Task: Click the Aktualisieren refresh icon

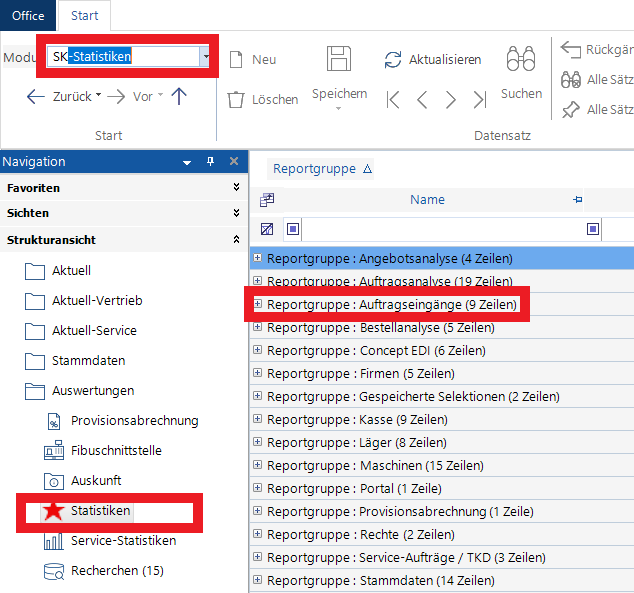Action: (394, 60)
